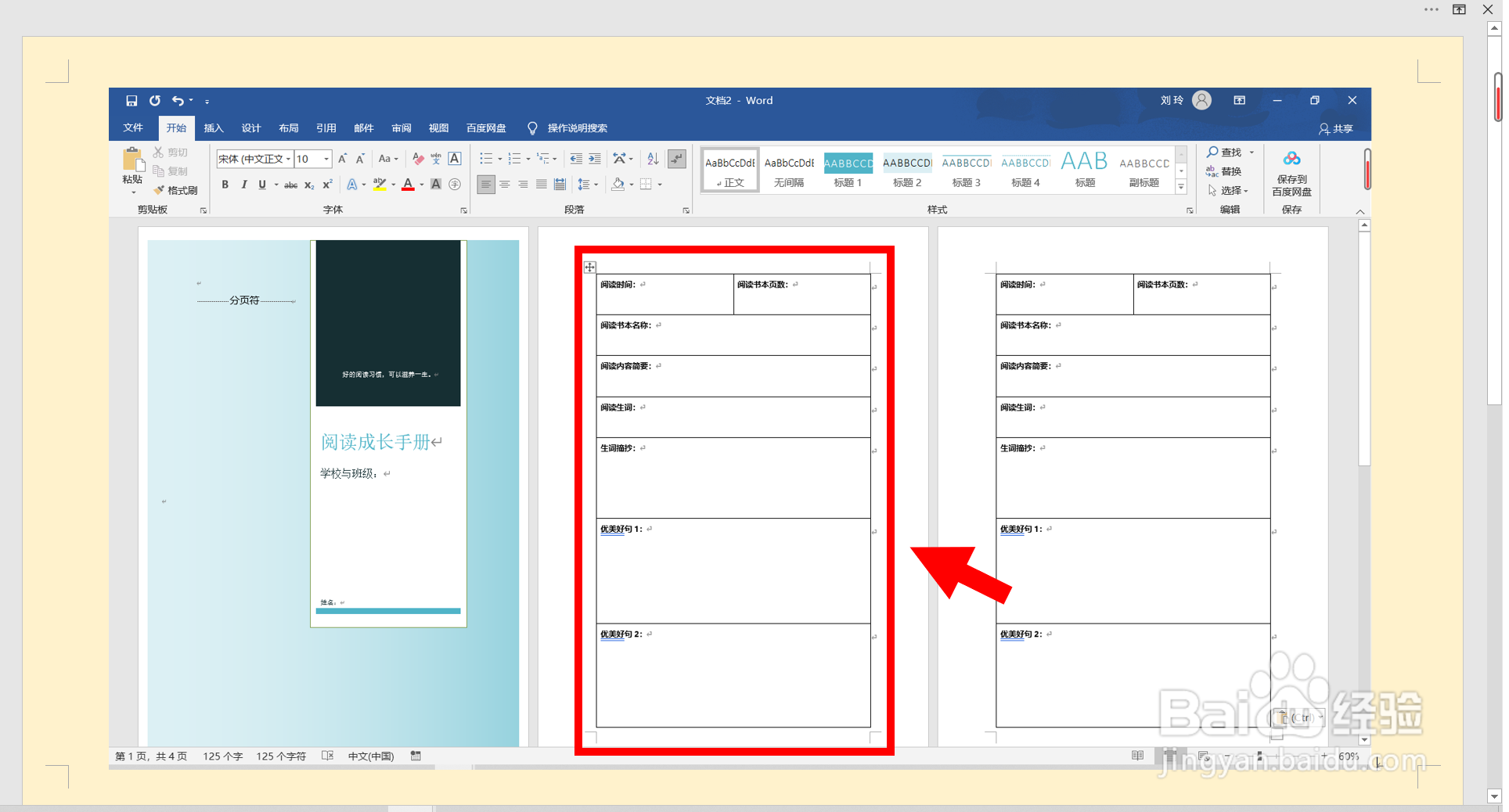1509x812 pixels.
Task: Click the Undo arrow icon
Action: (x=178, y=101)
